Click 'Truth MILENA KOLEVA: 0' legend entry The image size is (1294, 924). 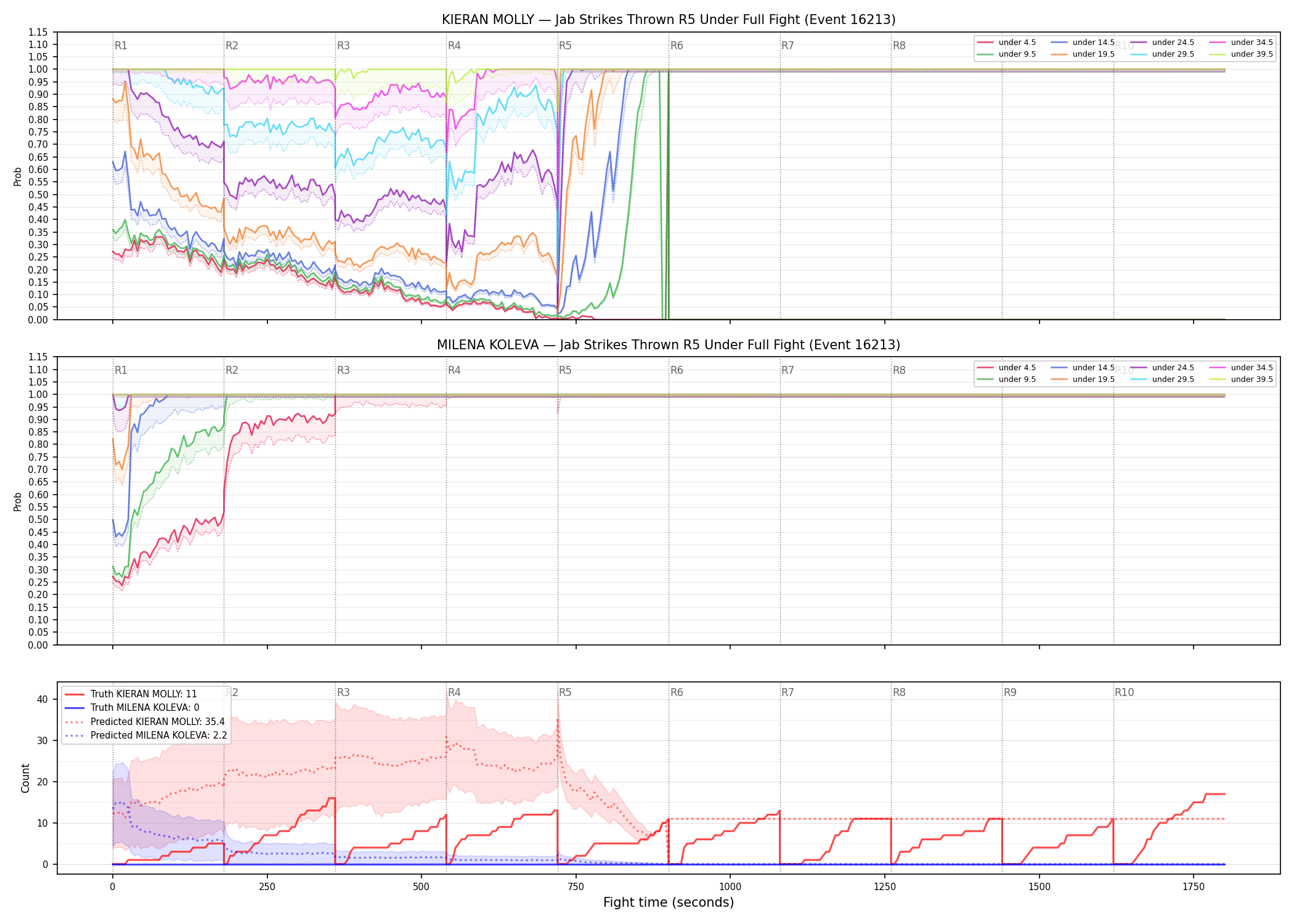tap(132, 708)
